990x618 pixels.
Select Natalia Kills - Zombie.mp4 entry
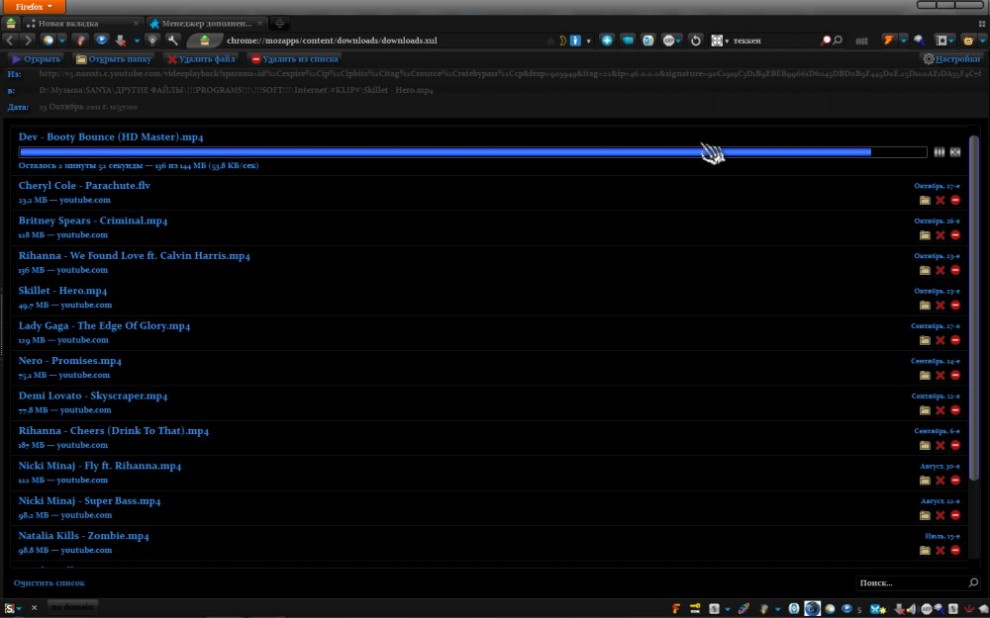tap(489, 543)
